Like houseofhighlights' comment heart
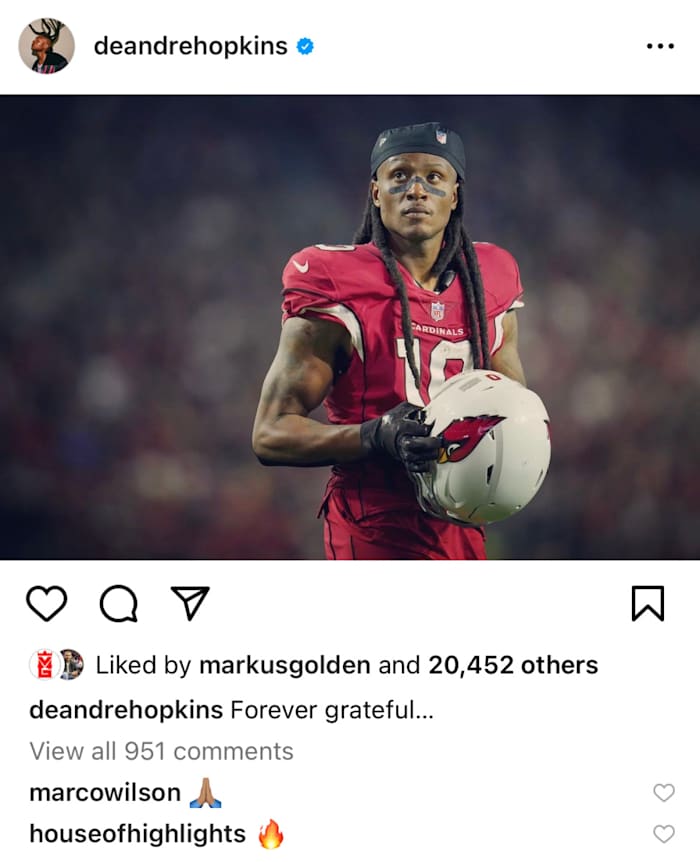 664,834
